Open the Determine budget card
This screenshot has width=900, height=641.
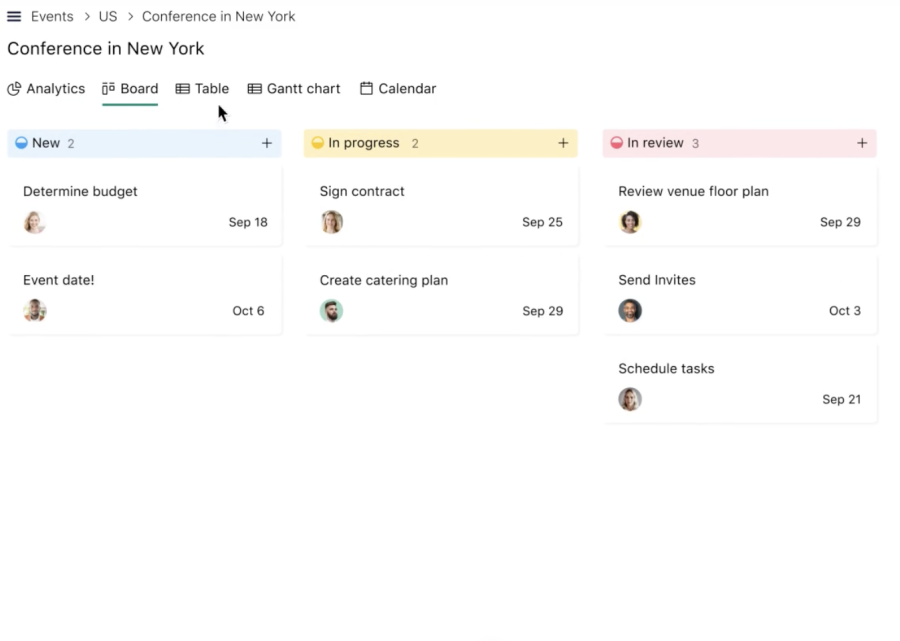pyautogui.click(x=145, y=207)
